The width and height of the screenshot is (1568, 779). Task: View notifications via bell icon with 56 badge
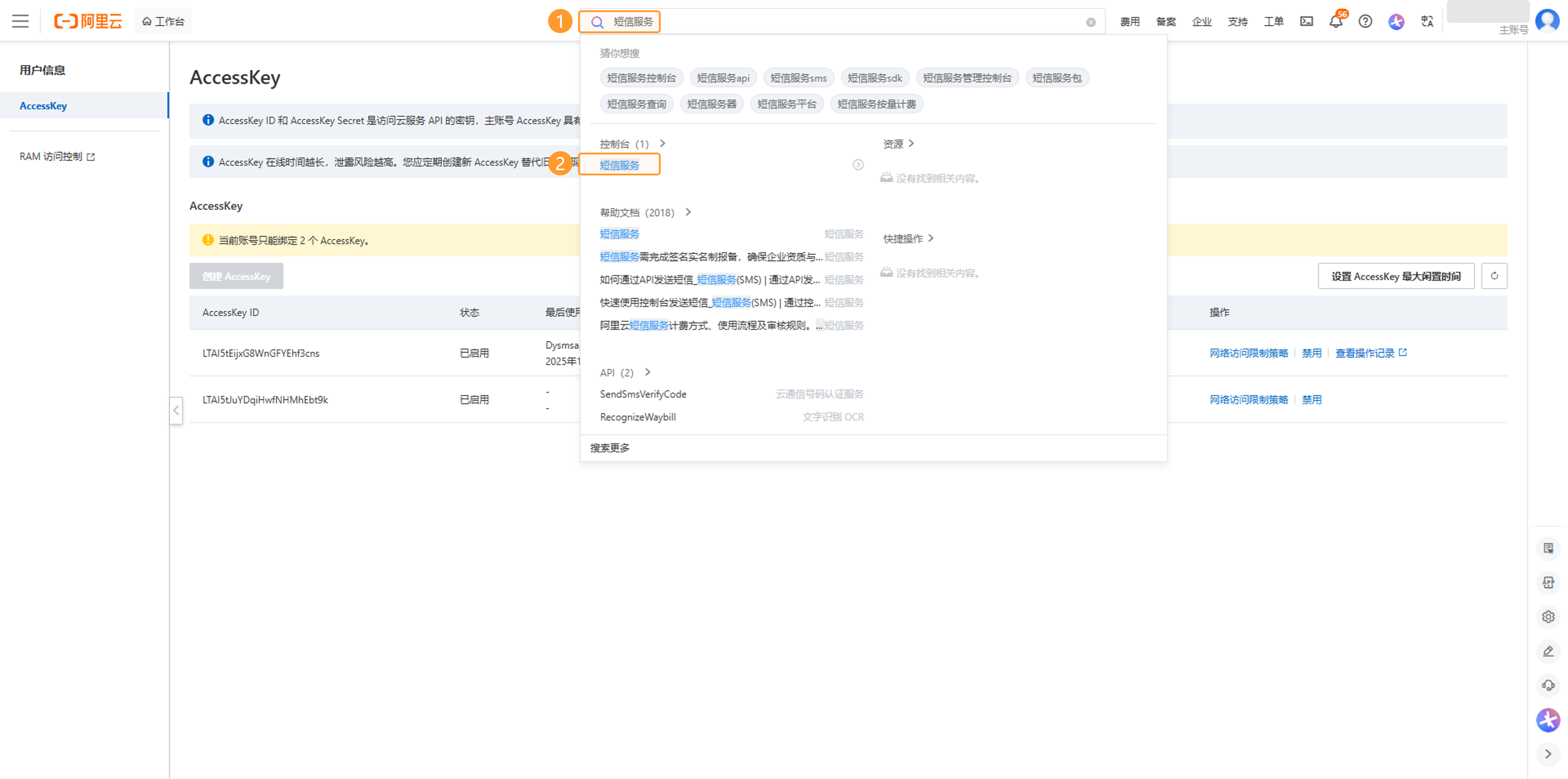click(x=1336, y=21)
